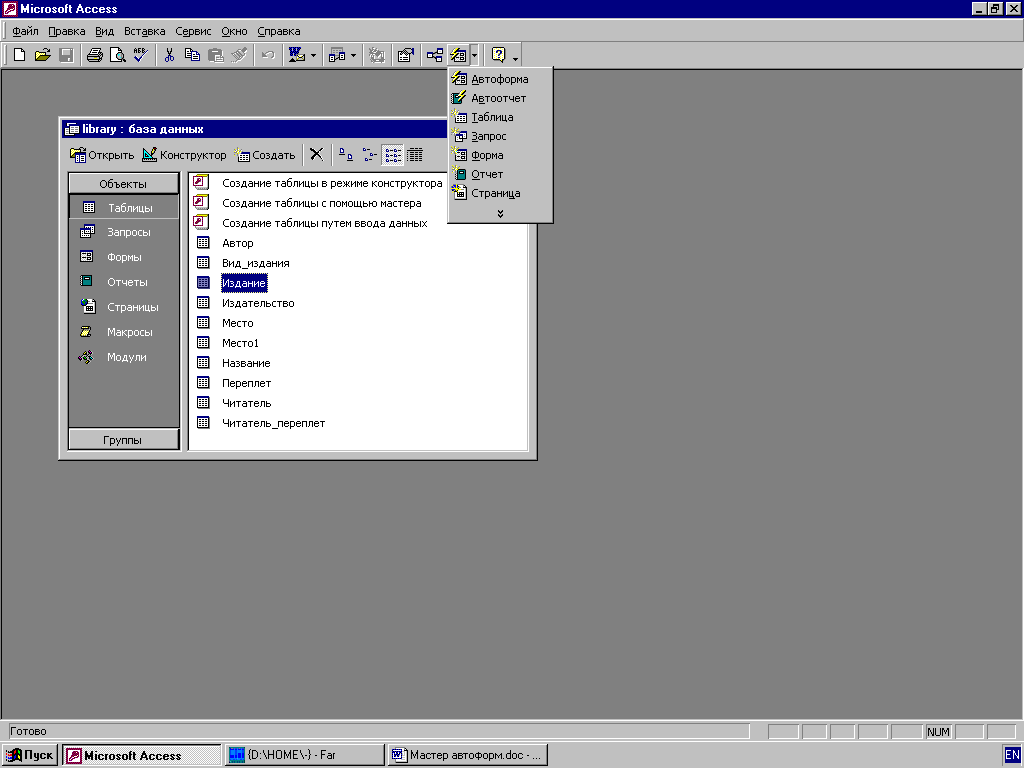Open a database using the folder icon

click(x=42, y=56)
